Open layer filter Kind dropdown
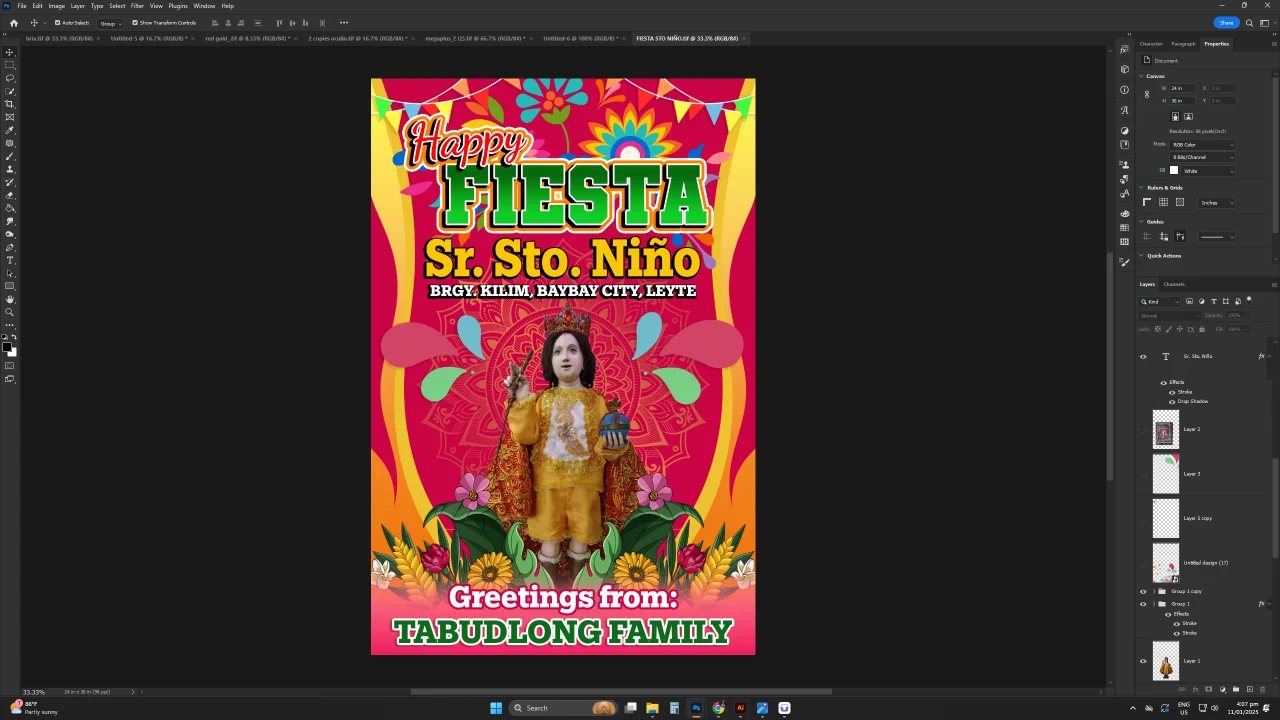This screenshot has width=1280, height=720. 1159,302
